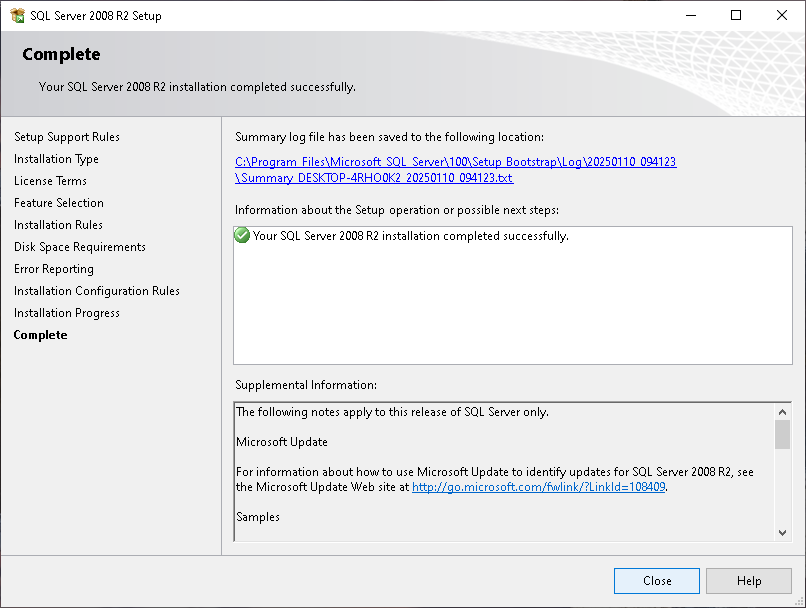The height and width of the screenshot is (608, 806).
Task: Click the Help button
Action: (748, 581)
